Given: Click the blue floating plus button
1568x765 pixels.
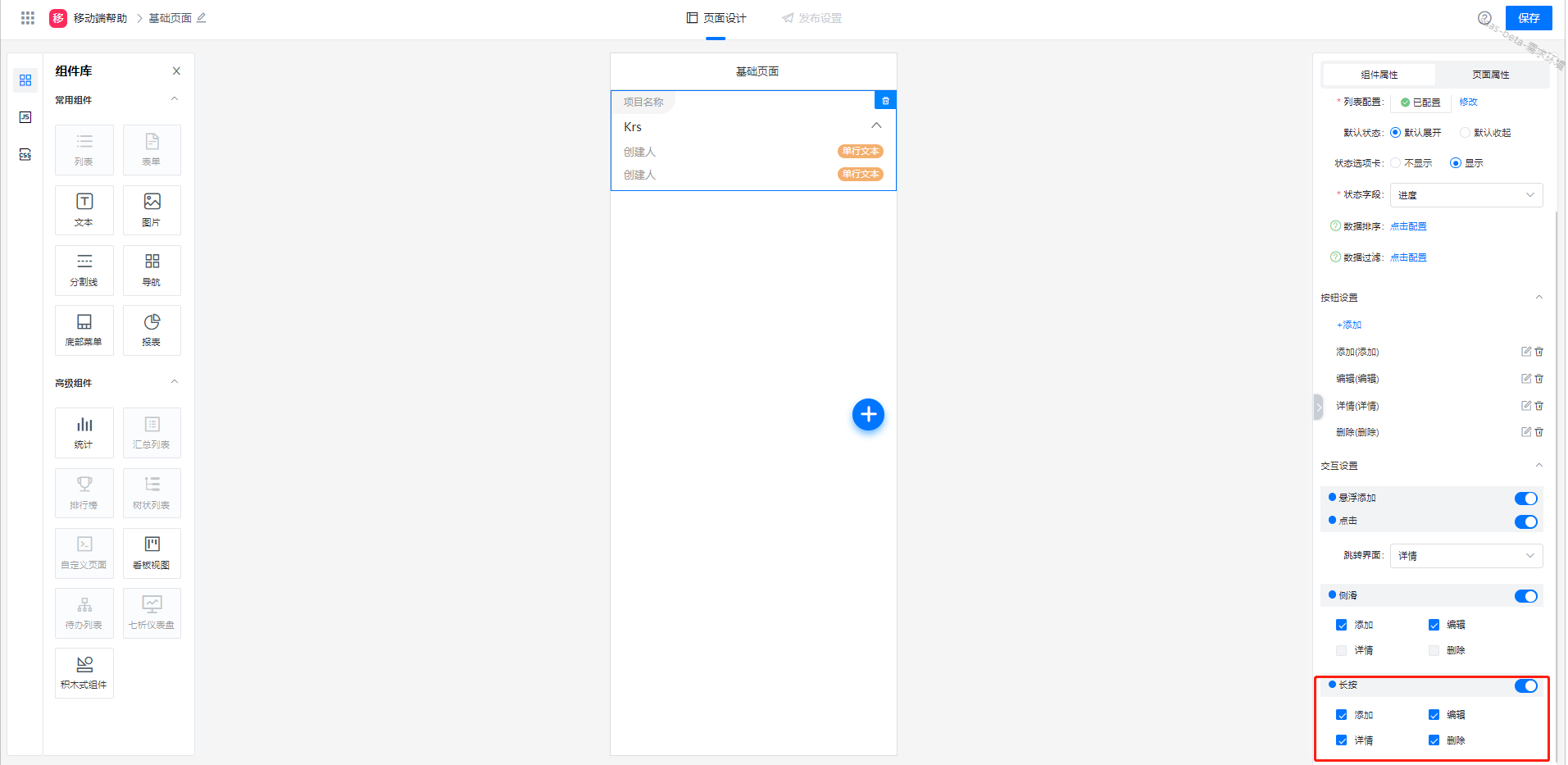Looking at the screenshot, I should pos(868,415).
